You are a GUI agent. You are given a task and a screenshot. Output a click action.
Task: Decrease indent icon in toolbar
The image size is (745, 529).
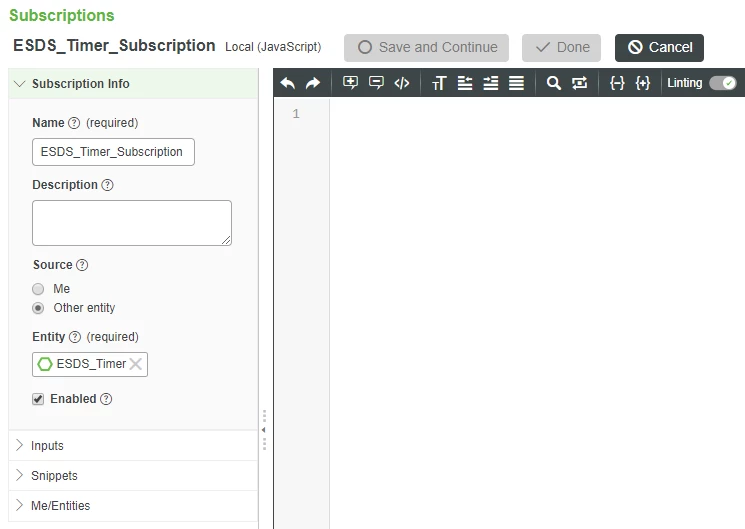[x=465, y=83]
